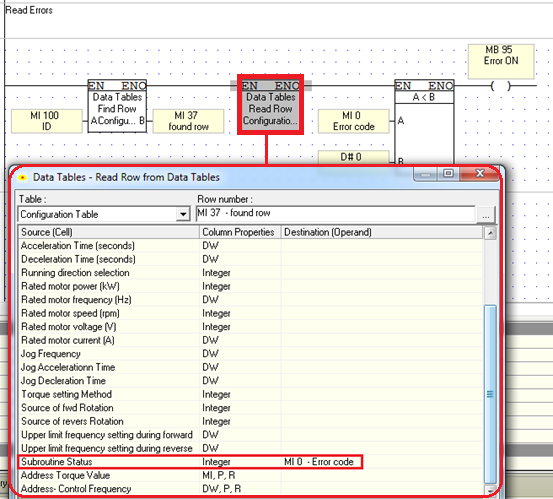Click the MI 0 Error code operand
The height and width of the screenshot is (499, 553).
click(353, 121)
